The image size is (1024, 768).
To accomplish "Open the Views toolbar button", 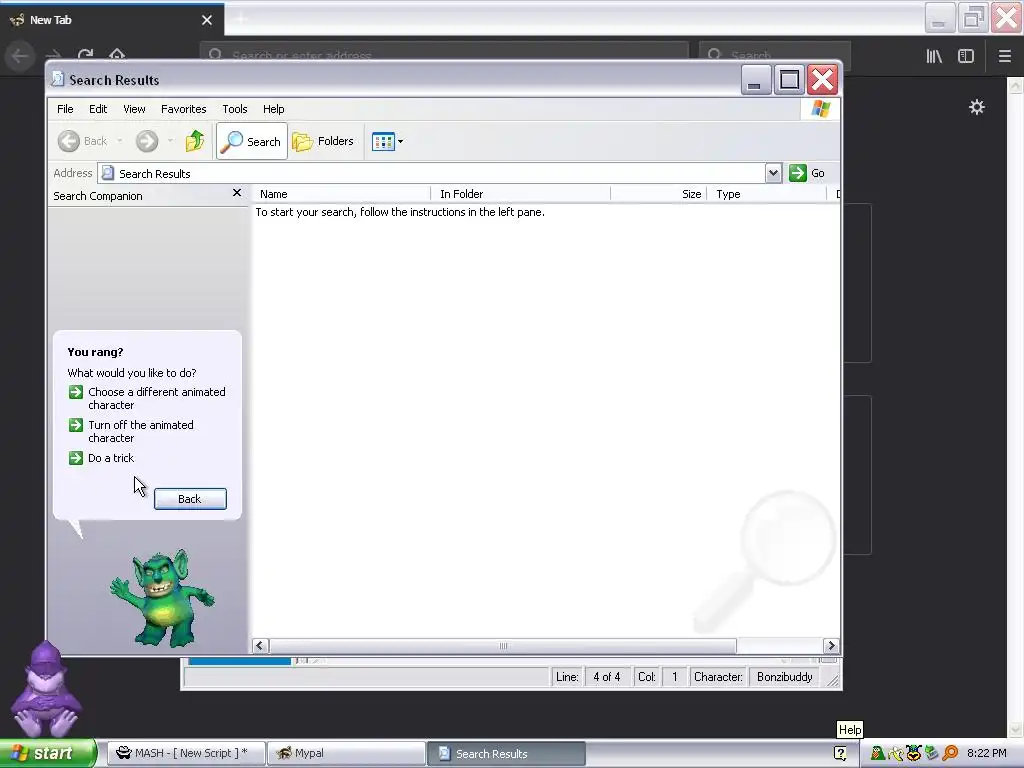I will pos(383,141).
